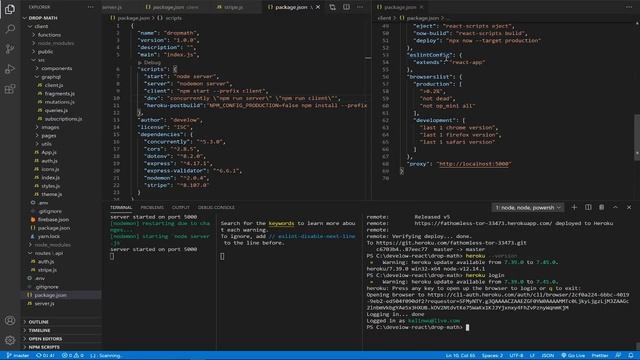
Task: Maximize the terminal panel with chevron up
Action: tap(615, 207)
